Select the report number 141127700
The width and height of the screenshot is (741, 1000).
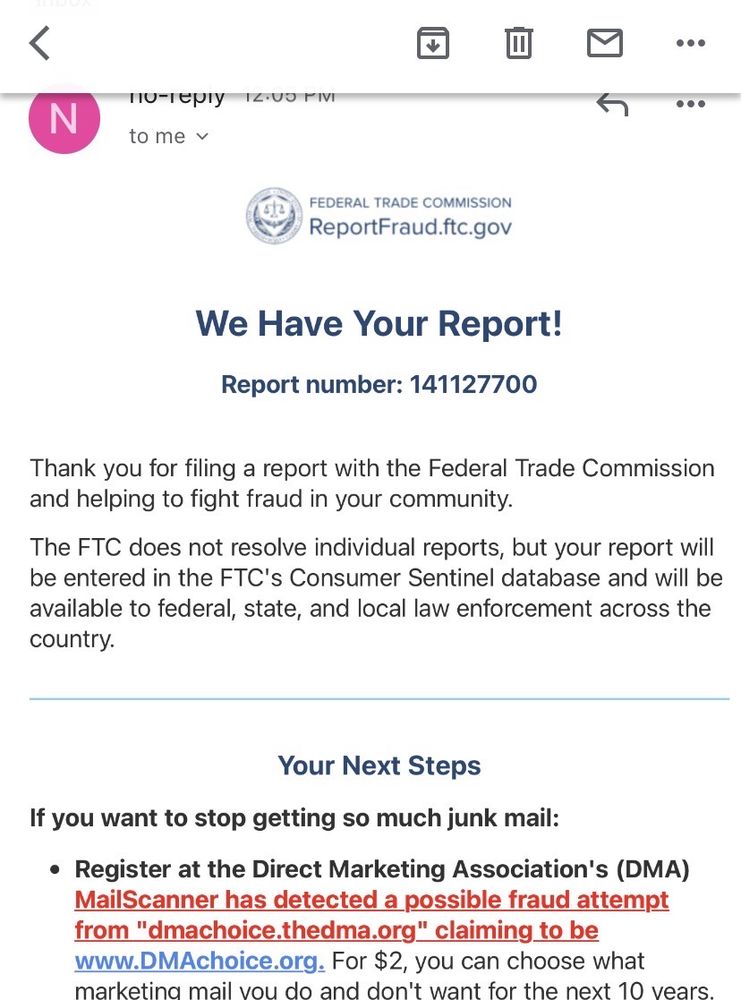pos(473,384)
